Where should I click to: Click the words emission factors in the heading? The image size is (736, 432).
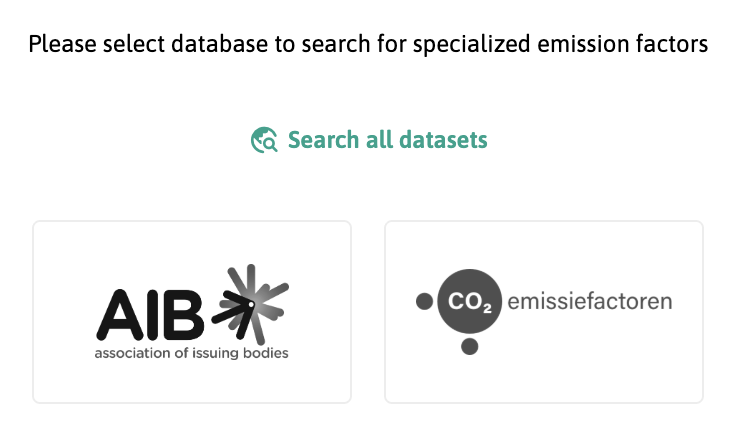(623, 44)
